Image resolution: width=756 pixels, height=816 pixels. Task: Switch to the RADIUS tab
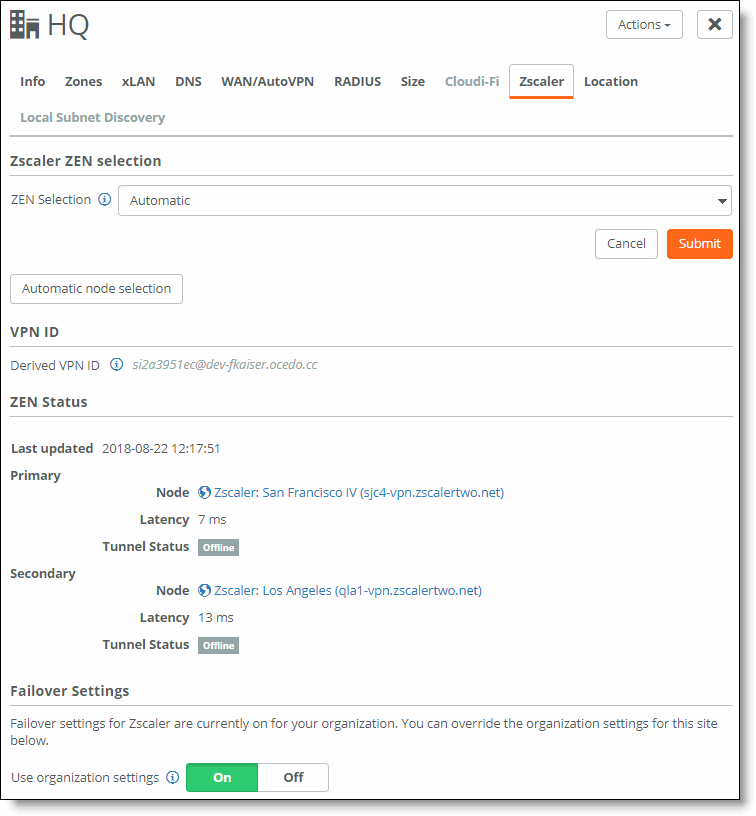(357, 82)
